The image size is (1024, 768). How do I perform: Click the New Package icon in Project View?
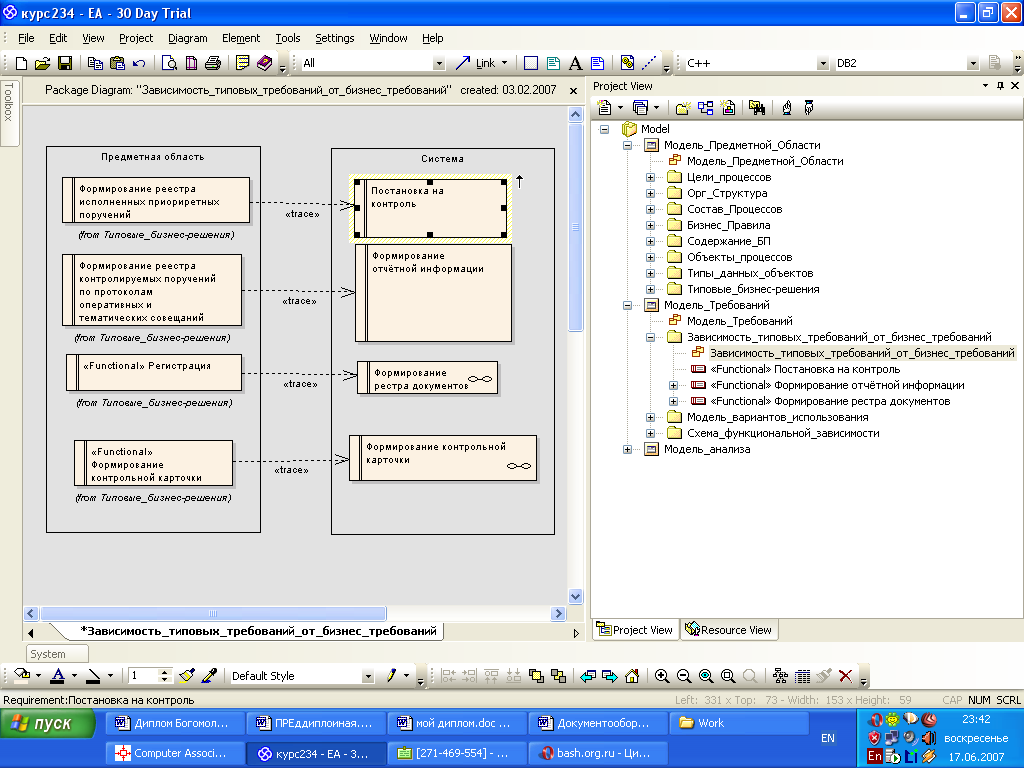pos(682,108)
